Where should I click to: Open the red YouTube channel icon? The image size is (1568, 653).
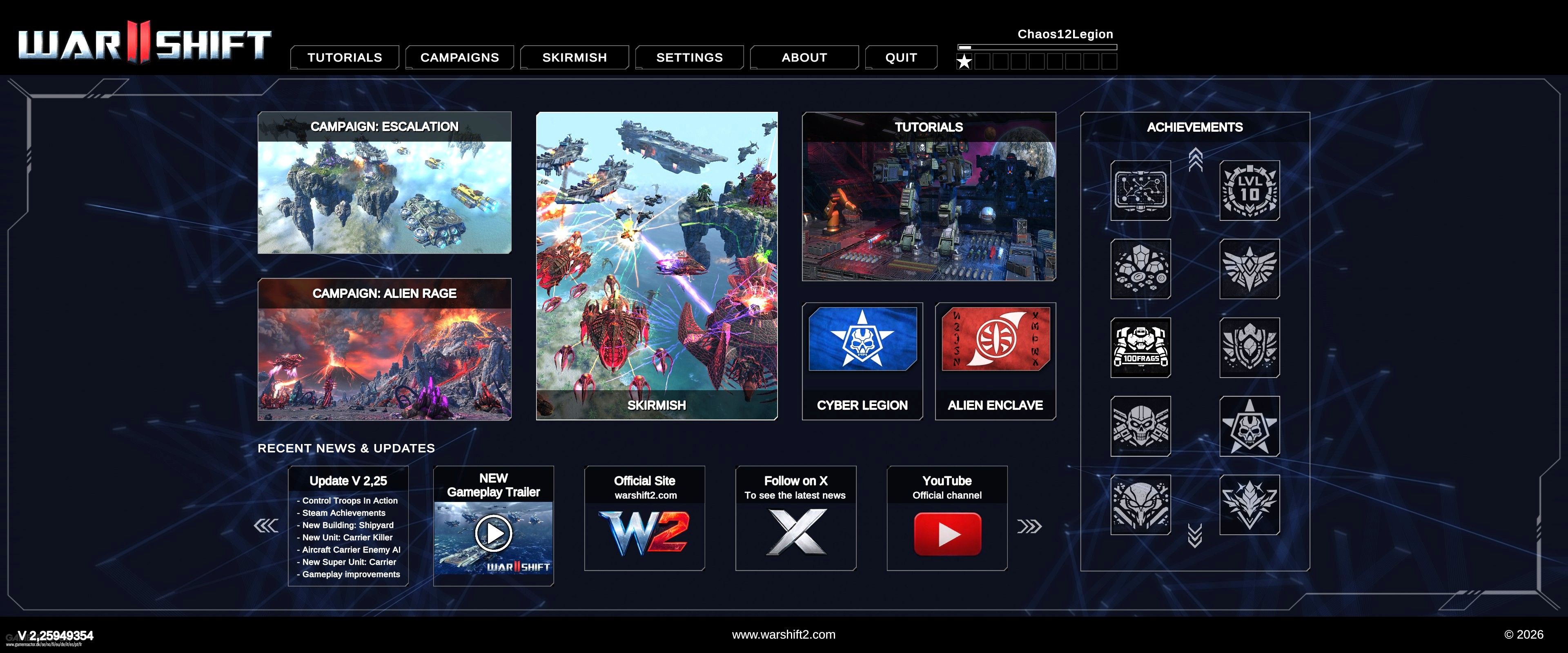click(x=947, y=534)
